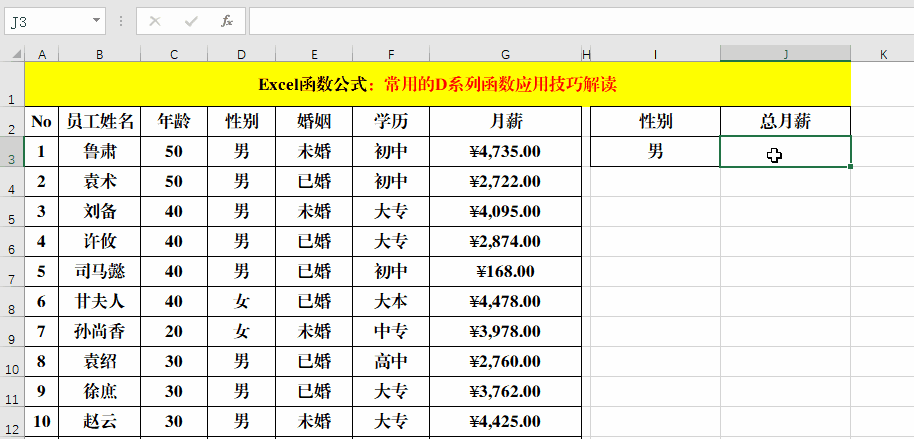Screen dimensions: 914x439
Task: Click the salary cell ¥2,760.00
Action: 505,361
